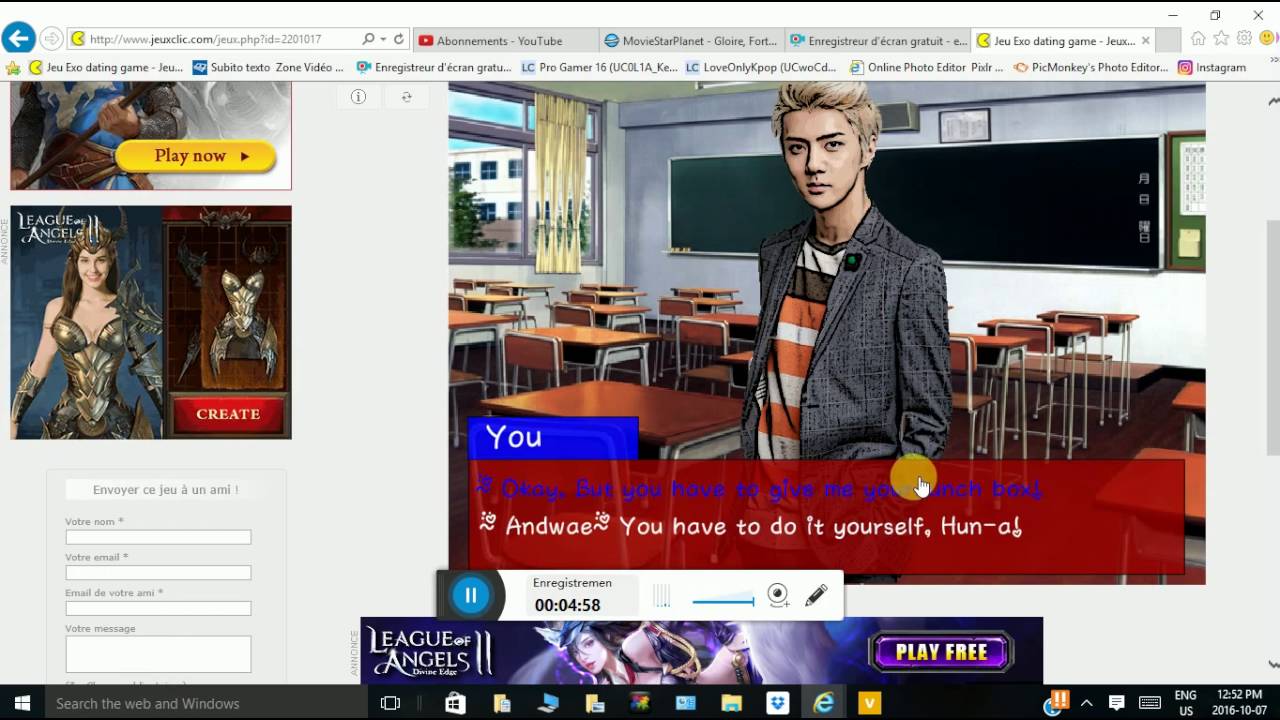Open Instagram bookmark

pos(1212,68)
